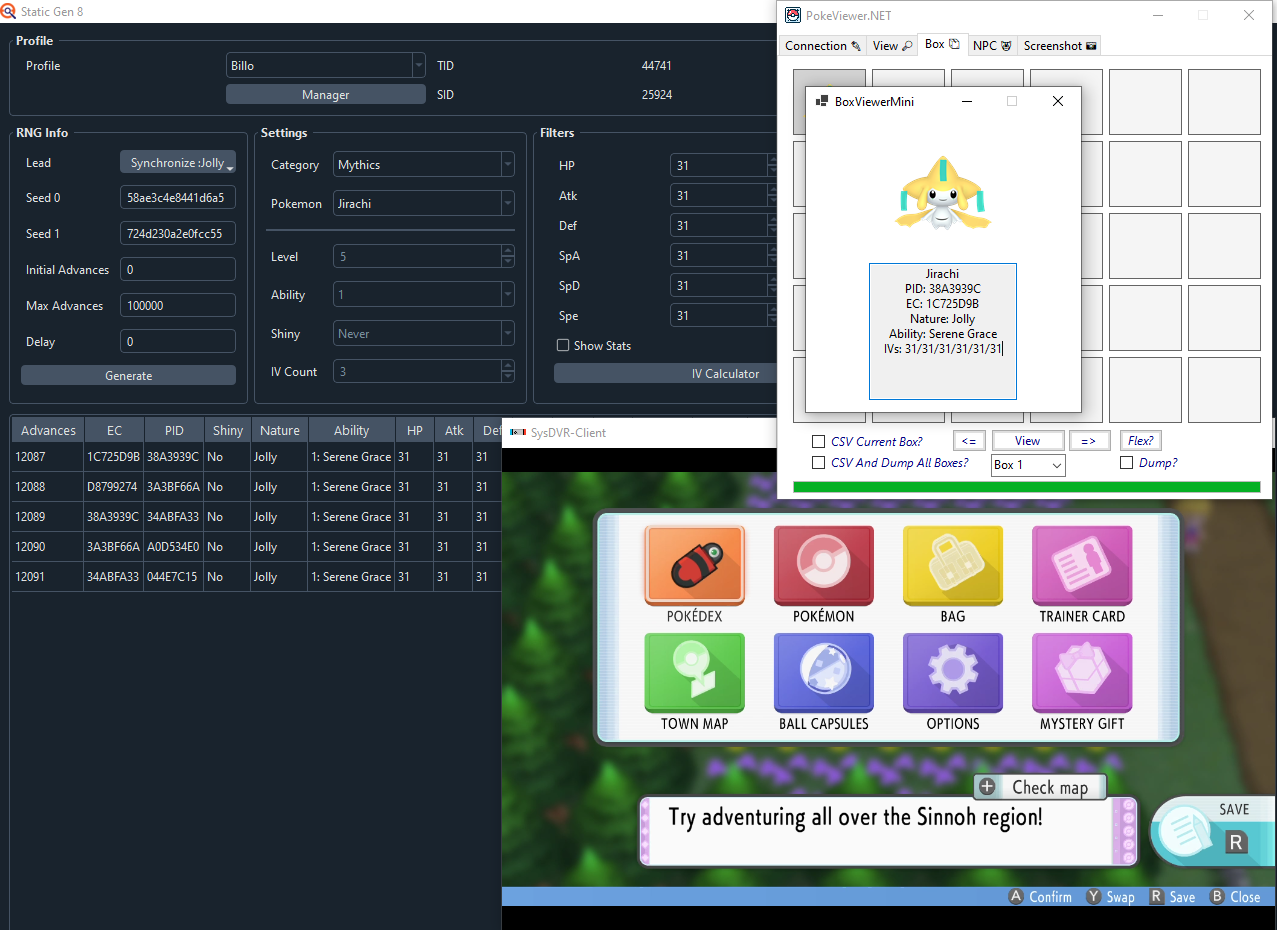The image size is (1277, 930).
Task: Open the Town Map icon
Action: [x=695, y=672]
